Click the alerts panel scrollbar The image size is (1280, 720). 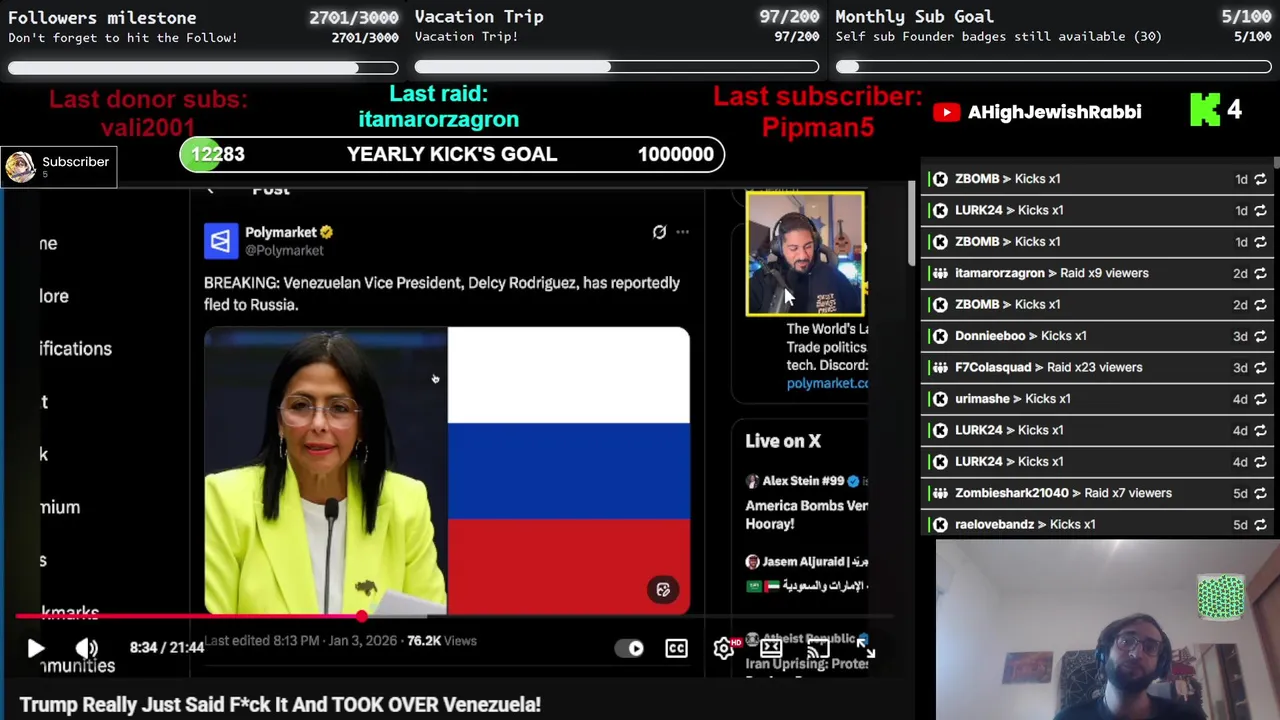1276,162
